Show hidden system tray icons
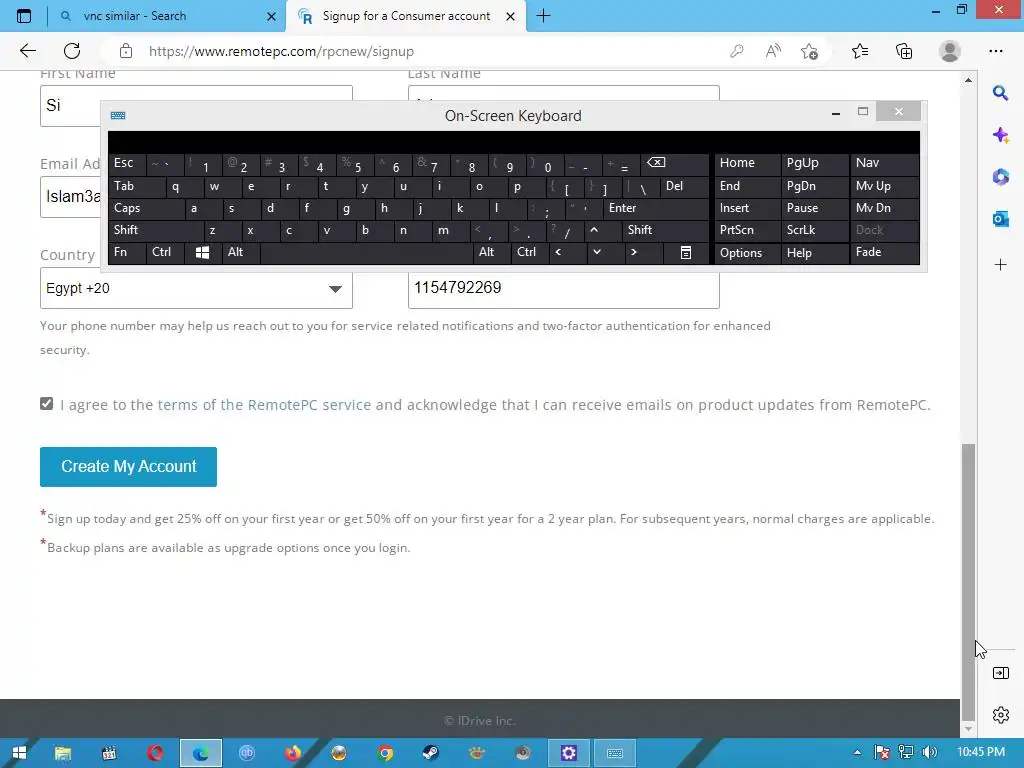The height and width of the screenshot is (768, 1024). pos(857,752)
